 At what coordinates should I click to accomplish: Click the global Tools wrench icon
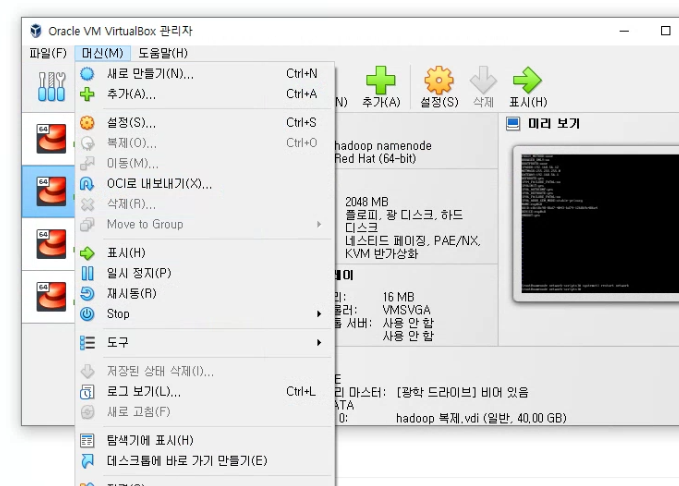coord(52,87)
